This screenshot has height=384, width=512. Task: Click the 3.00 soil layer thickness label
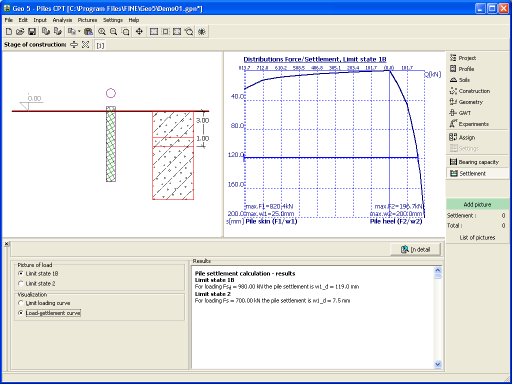click(203, 120)
